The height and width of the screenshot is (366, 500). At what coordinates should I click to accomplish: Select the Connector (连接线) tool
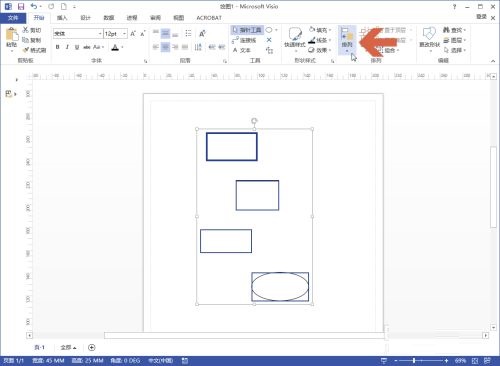point(244,40)
